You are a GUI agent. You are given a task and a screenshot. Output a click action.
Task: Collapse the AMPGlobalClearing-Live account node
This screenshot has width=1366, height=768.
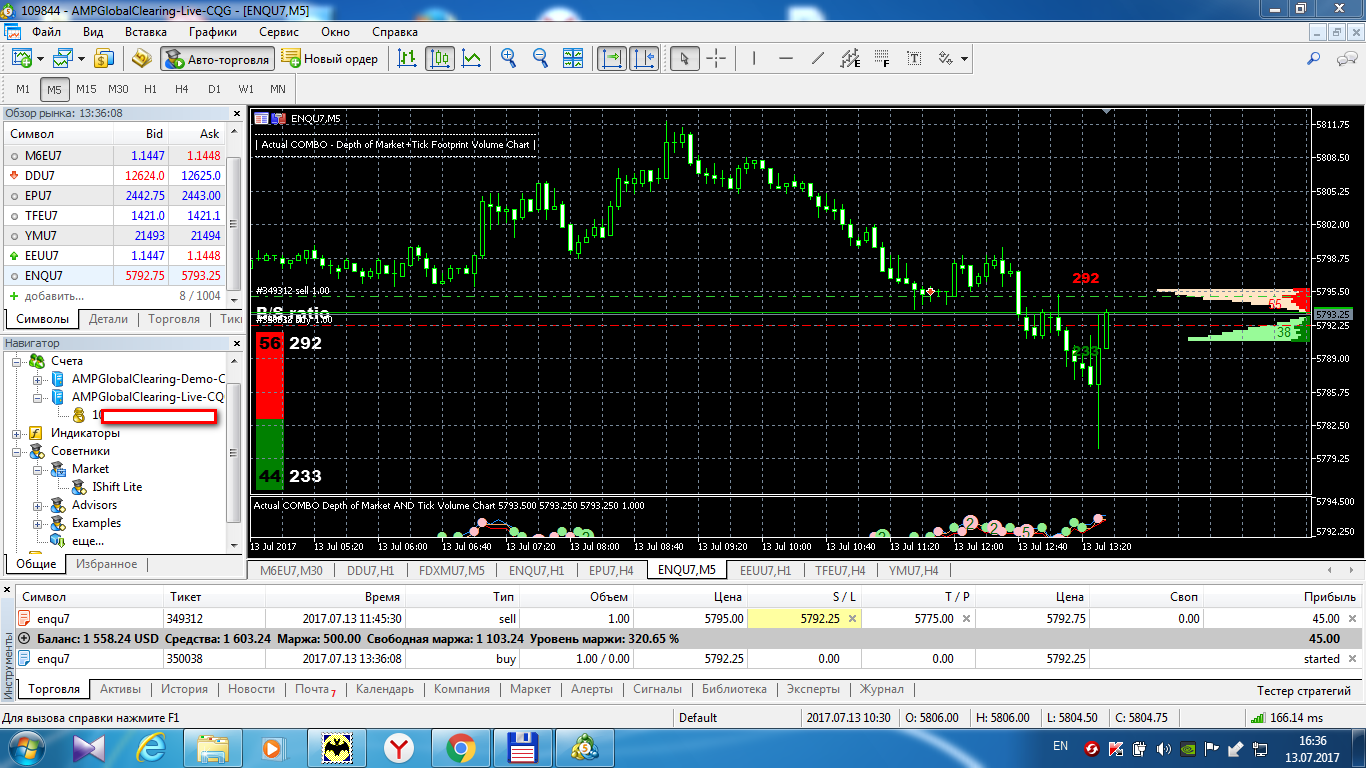pyautogui.click(x=37, y=397)
